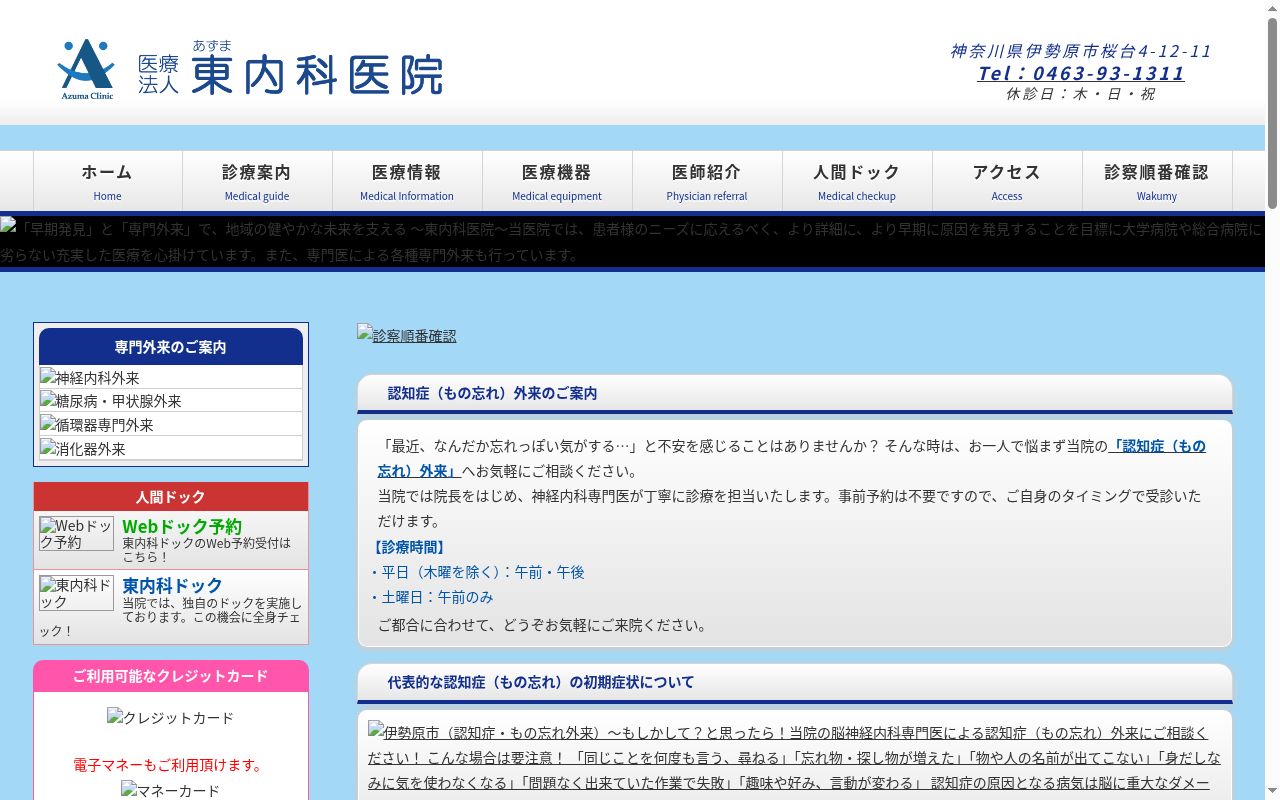Click the 神奈川県伊勢原市桜台4-12-11 address text
The width and height of the screenshot is (1280, 800).
click(1081, 51)
